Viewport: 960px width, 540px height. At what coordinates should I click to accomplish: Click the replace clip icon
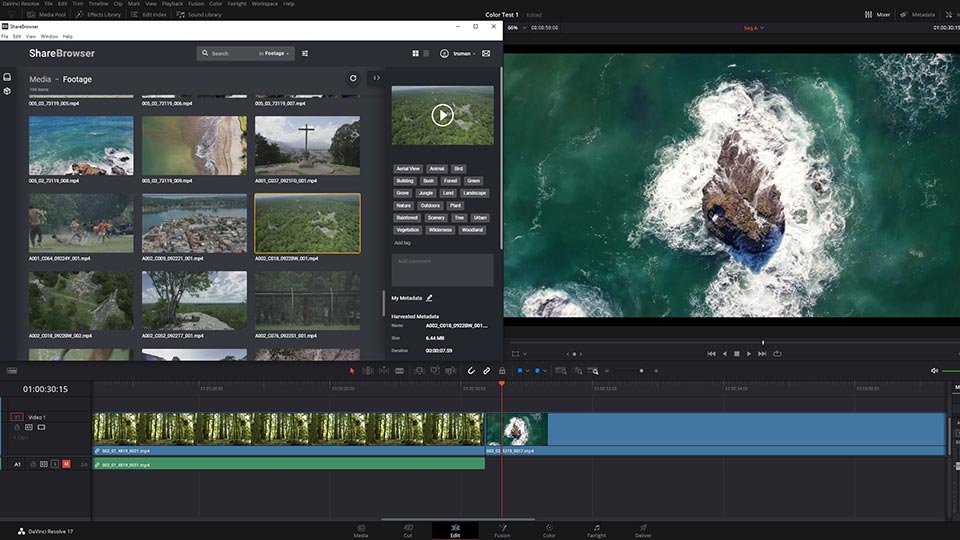coord(451,370)
